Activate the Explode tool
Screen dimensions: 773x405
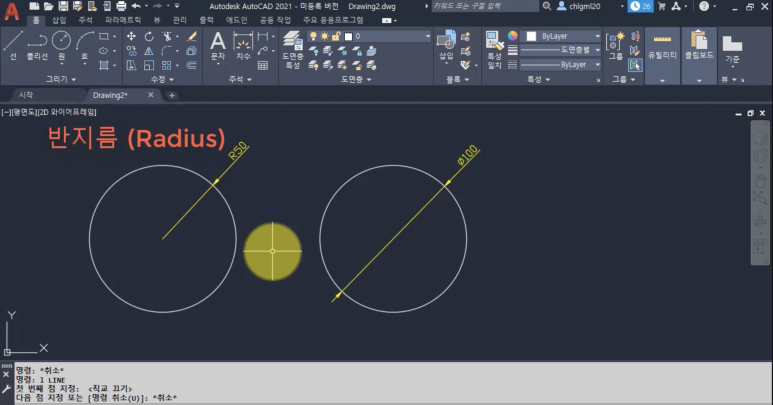tap(192, 51)
